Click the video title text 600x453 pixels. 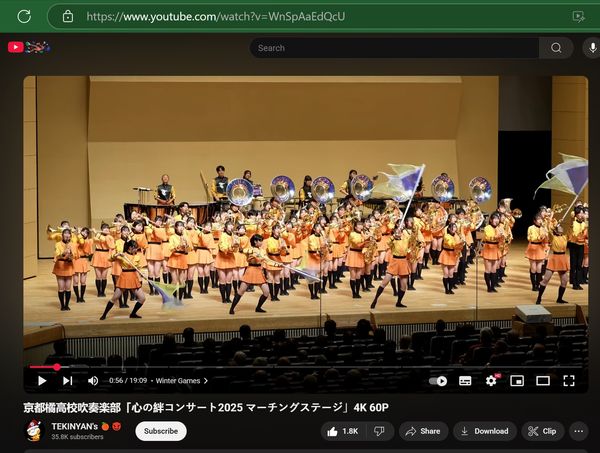tap(206, 407)
